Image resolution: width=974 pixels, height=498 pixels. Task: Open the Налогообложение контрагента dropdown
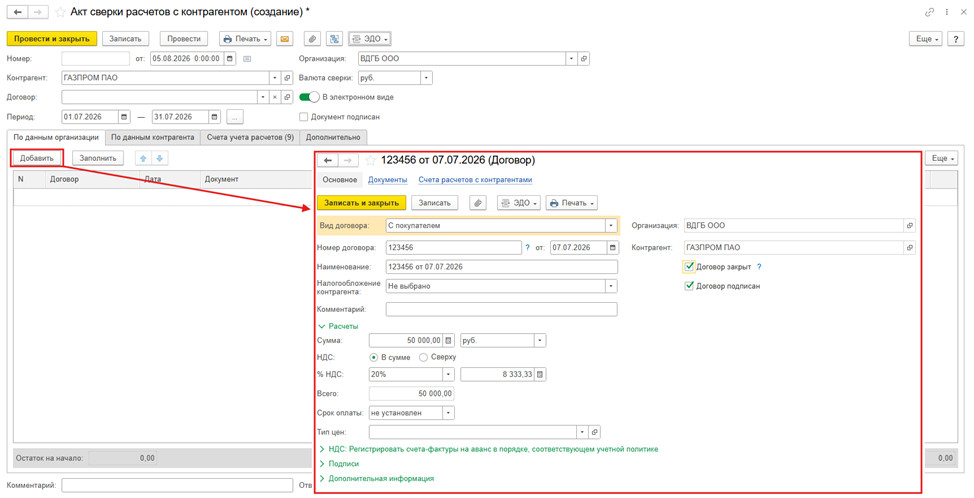click(x=611, y=286)
